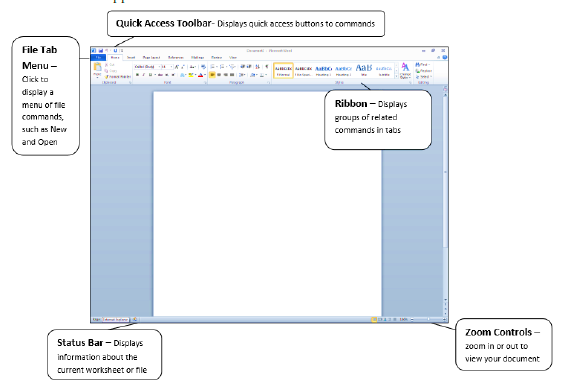Click the highlighted Align Left icon

(x=212, y=75)
